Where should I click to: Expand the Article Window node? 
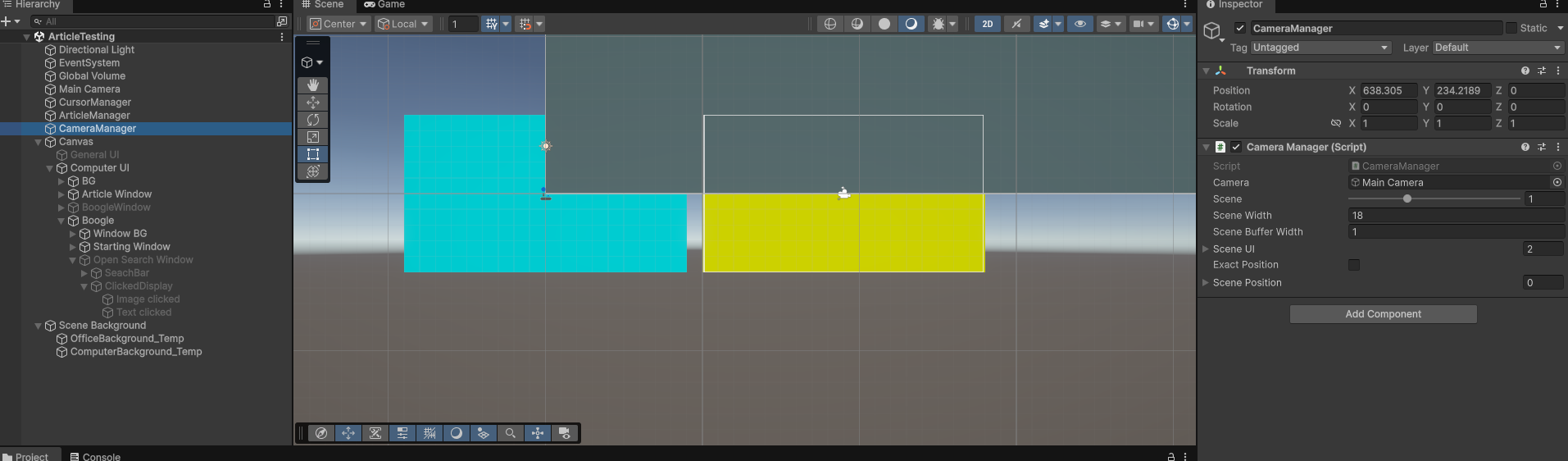[x=61, y=194]
